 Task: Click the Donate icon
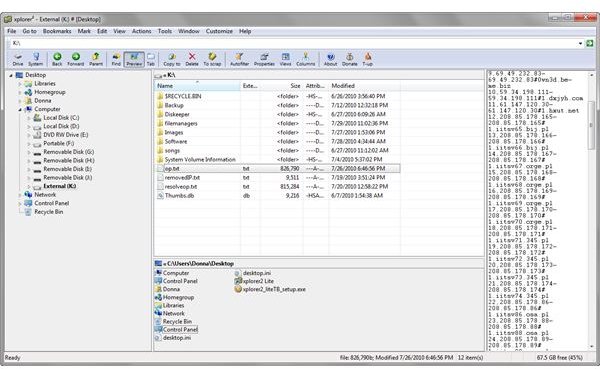click(350, 60)
